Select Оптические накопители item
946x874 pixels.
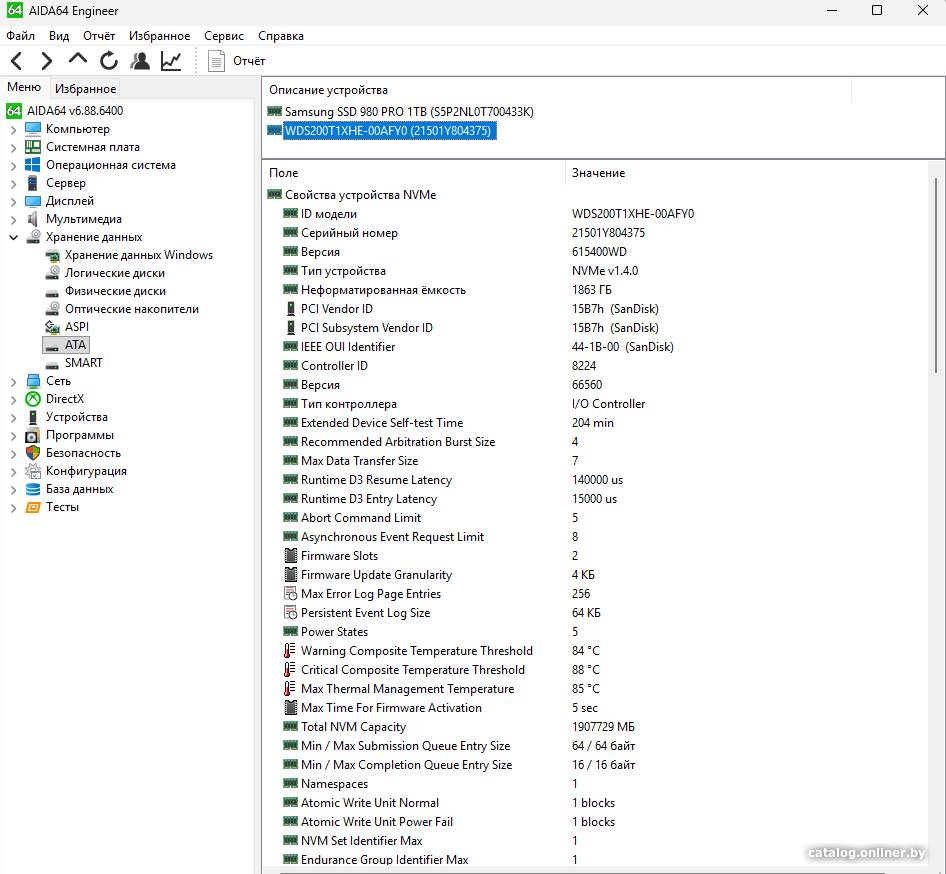[131, 309]
